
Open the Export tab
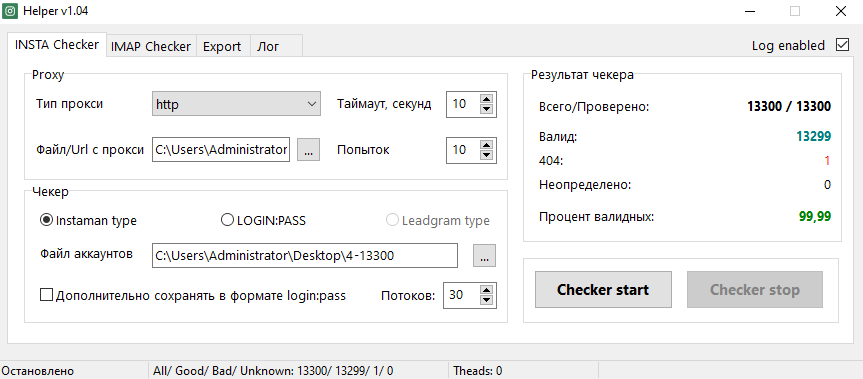pos(222,46)
